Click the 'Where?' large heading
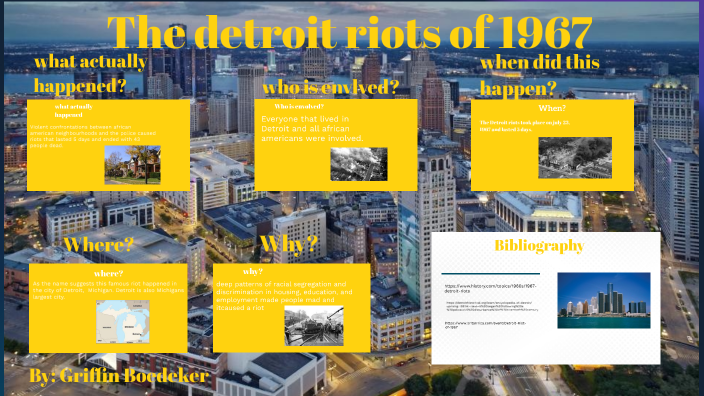This screenshot has height=396, width=704. 98,245
